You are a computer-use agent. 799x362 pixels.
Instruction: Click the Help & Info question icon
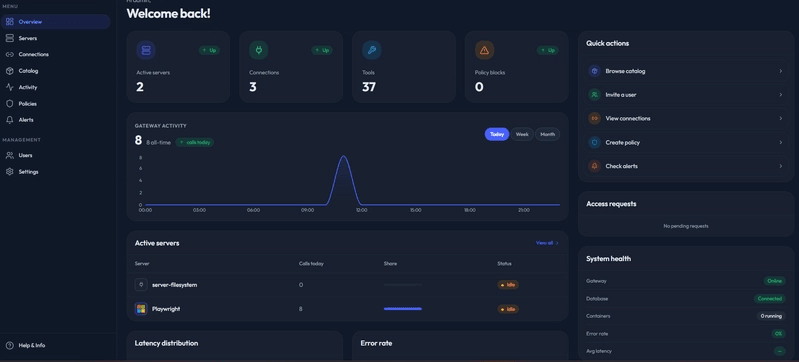point(10,345)
